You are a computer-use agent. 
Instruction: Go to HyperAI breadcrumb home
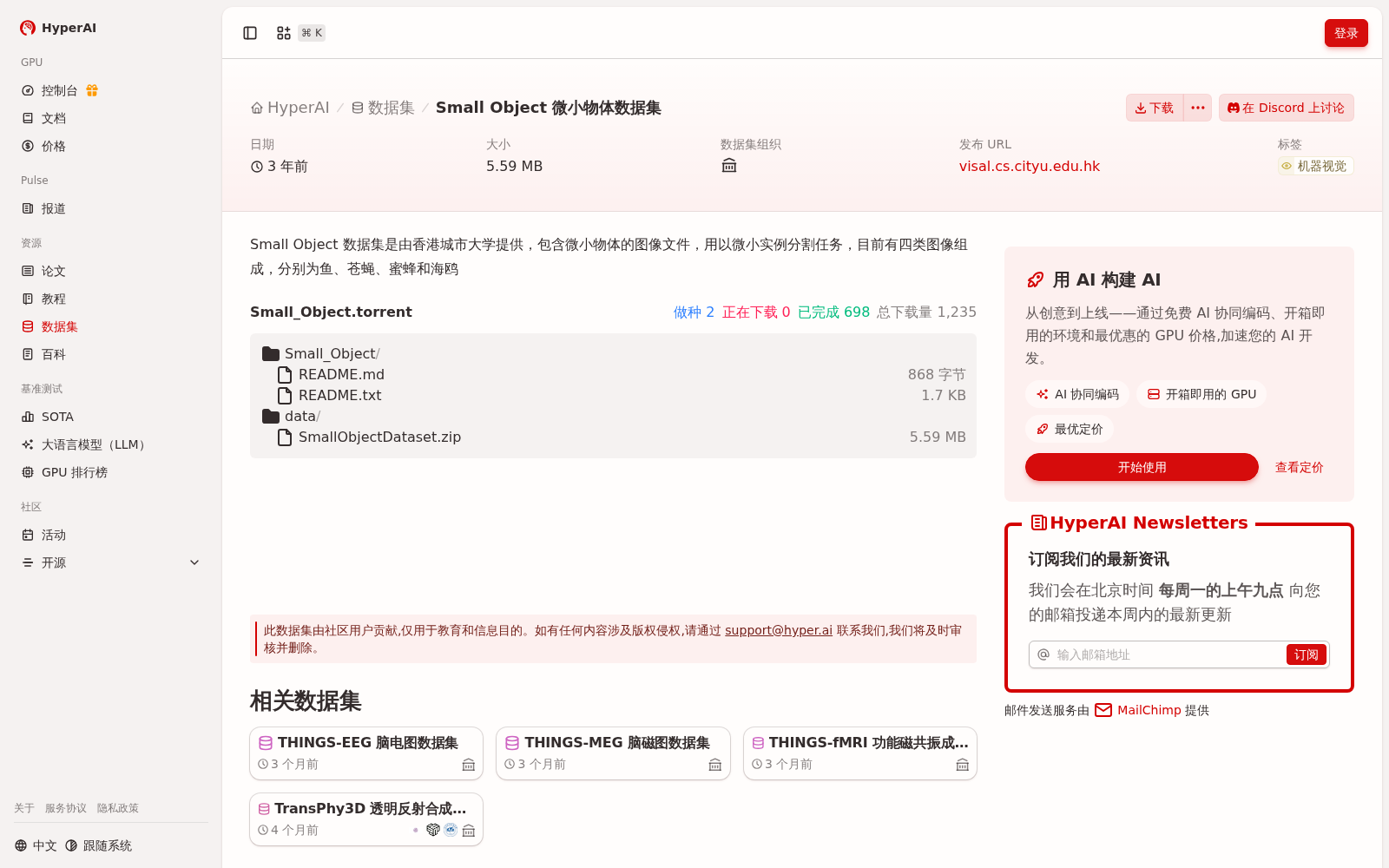(x=290, y=108)
